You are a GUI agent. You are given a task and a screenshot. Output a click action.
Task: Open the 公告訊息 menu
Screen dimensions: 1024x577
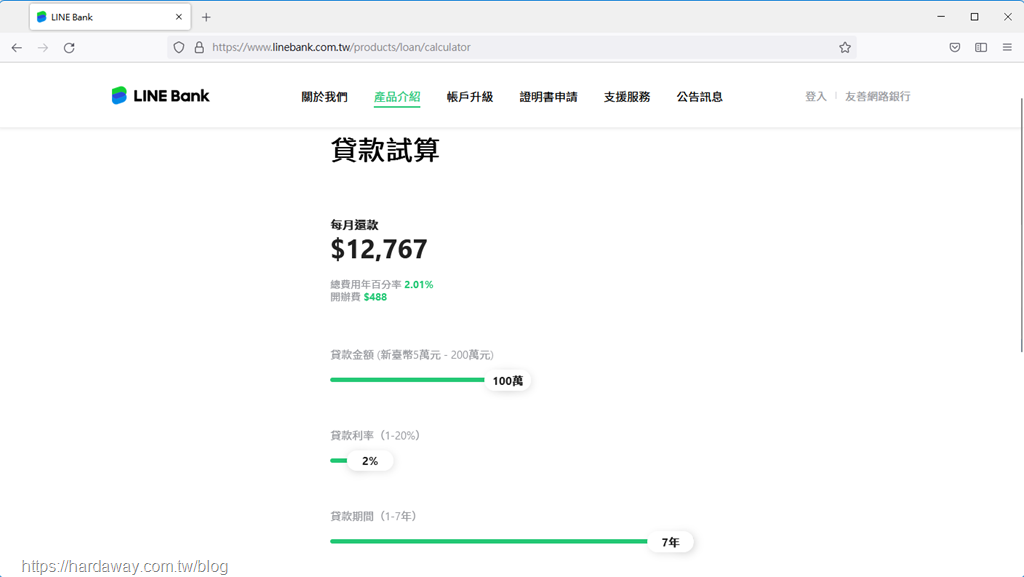tap(699, 97)
